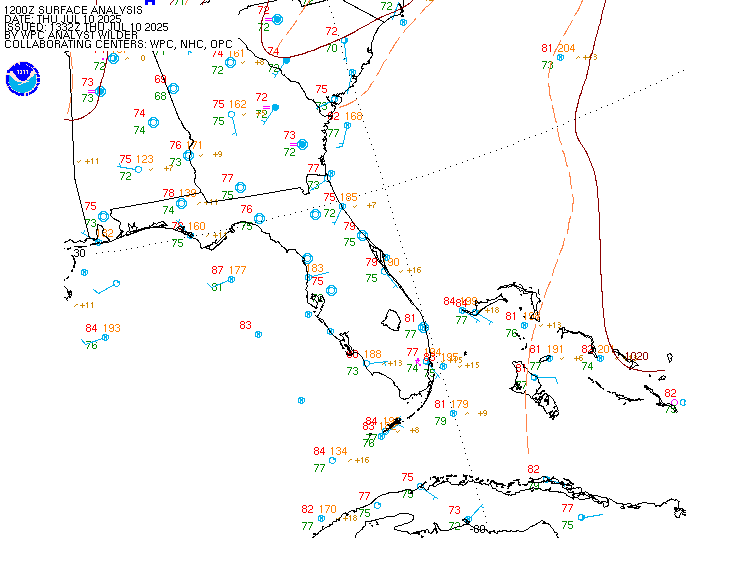Screen dimensions: 748x562
Task: Click the station reading '84 193'
Action: click(103, 328)
